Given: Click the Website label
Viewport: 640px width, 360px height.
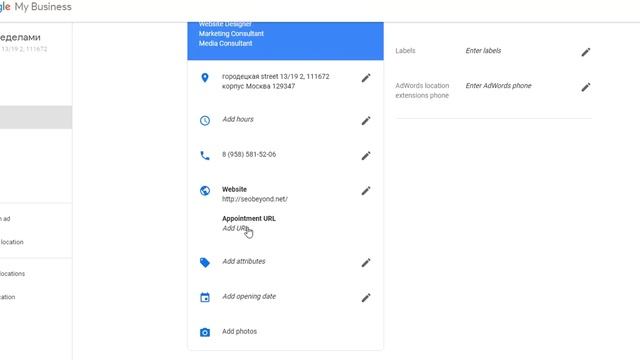Looking at the screenshot, I should [234, 189].
